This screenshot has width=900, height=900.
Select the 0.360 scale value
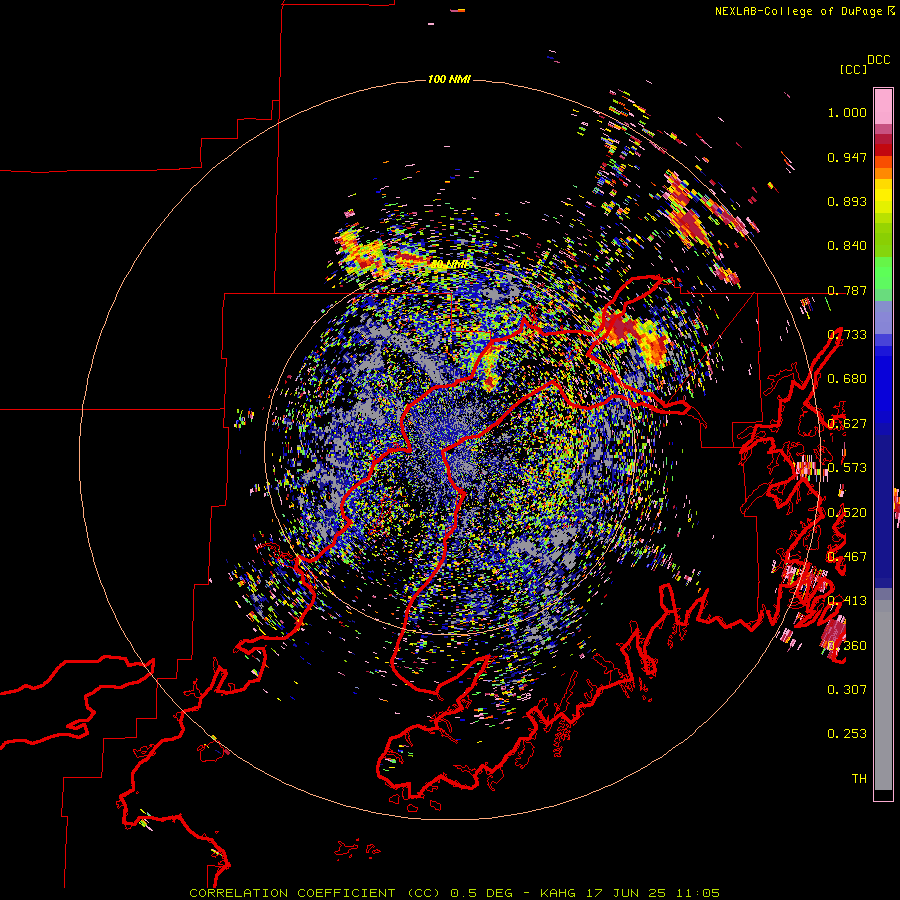click(847, 646)
